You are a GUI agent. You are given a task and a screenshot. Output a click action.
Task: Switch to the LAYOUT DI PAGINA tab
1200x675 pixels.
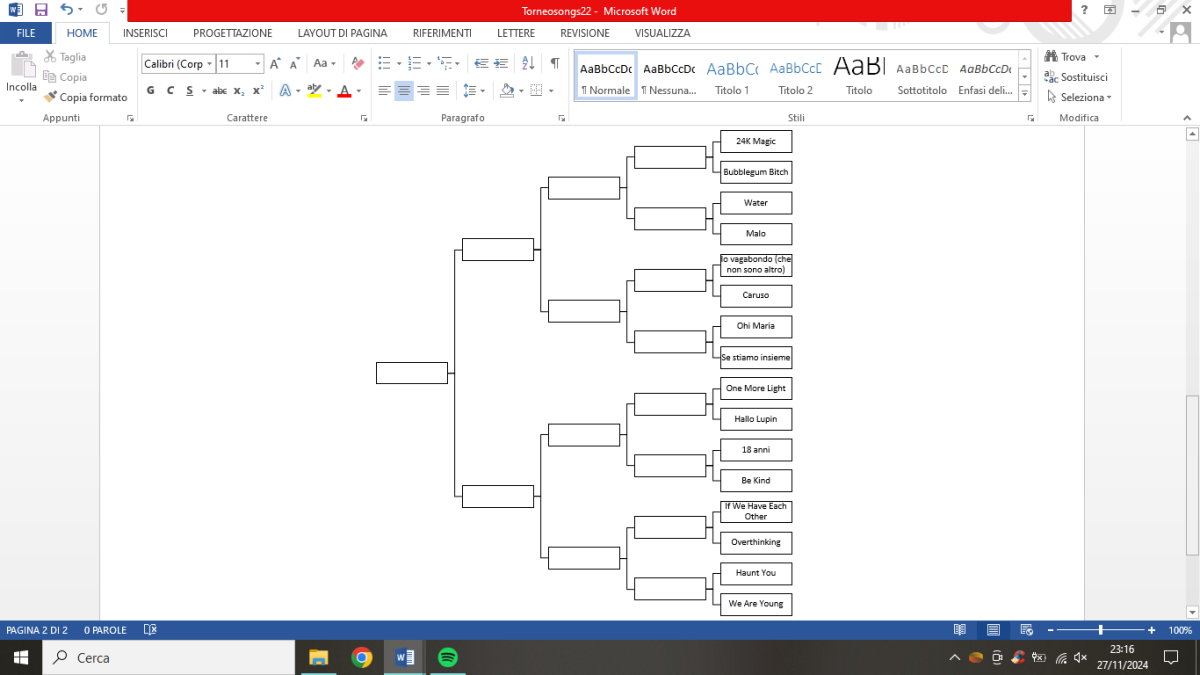[x=342, y=33]
